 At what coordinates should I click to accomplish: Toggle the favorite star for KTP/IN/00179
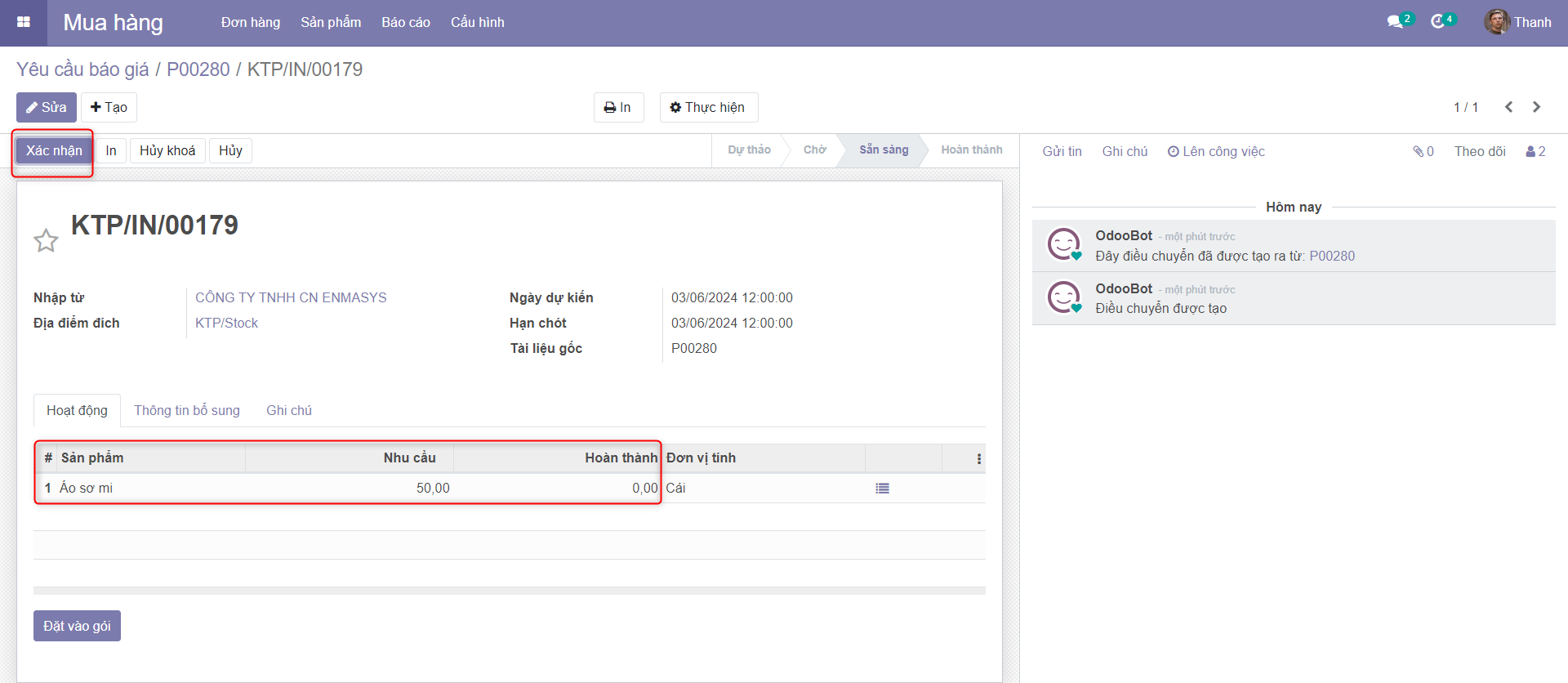click(x=46, y=240)
